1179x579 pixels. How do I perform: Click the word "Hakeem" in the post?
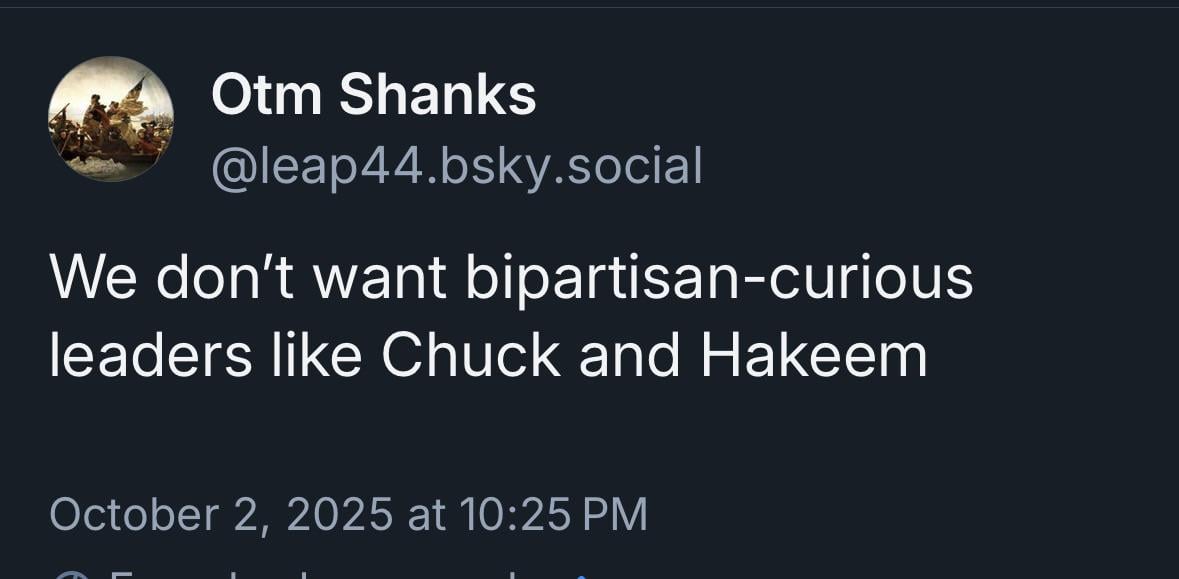click(x=814, y=355)
